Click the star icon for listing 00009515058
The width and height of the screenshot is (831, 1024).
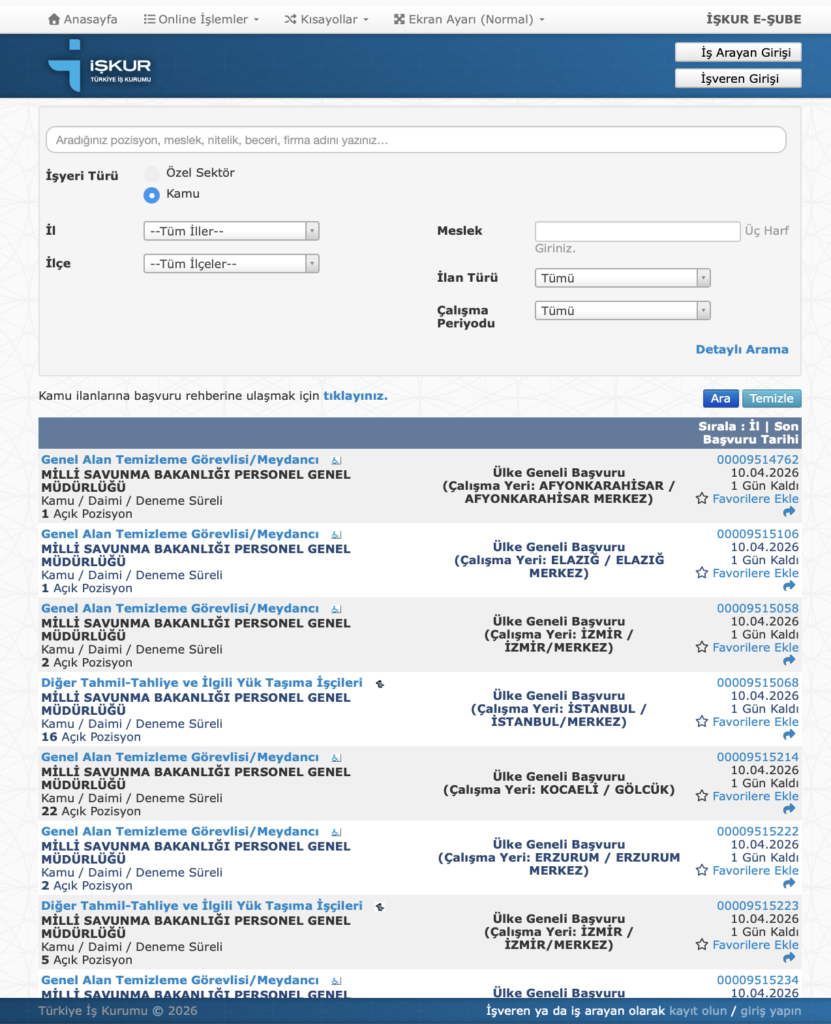[702, 647]
